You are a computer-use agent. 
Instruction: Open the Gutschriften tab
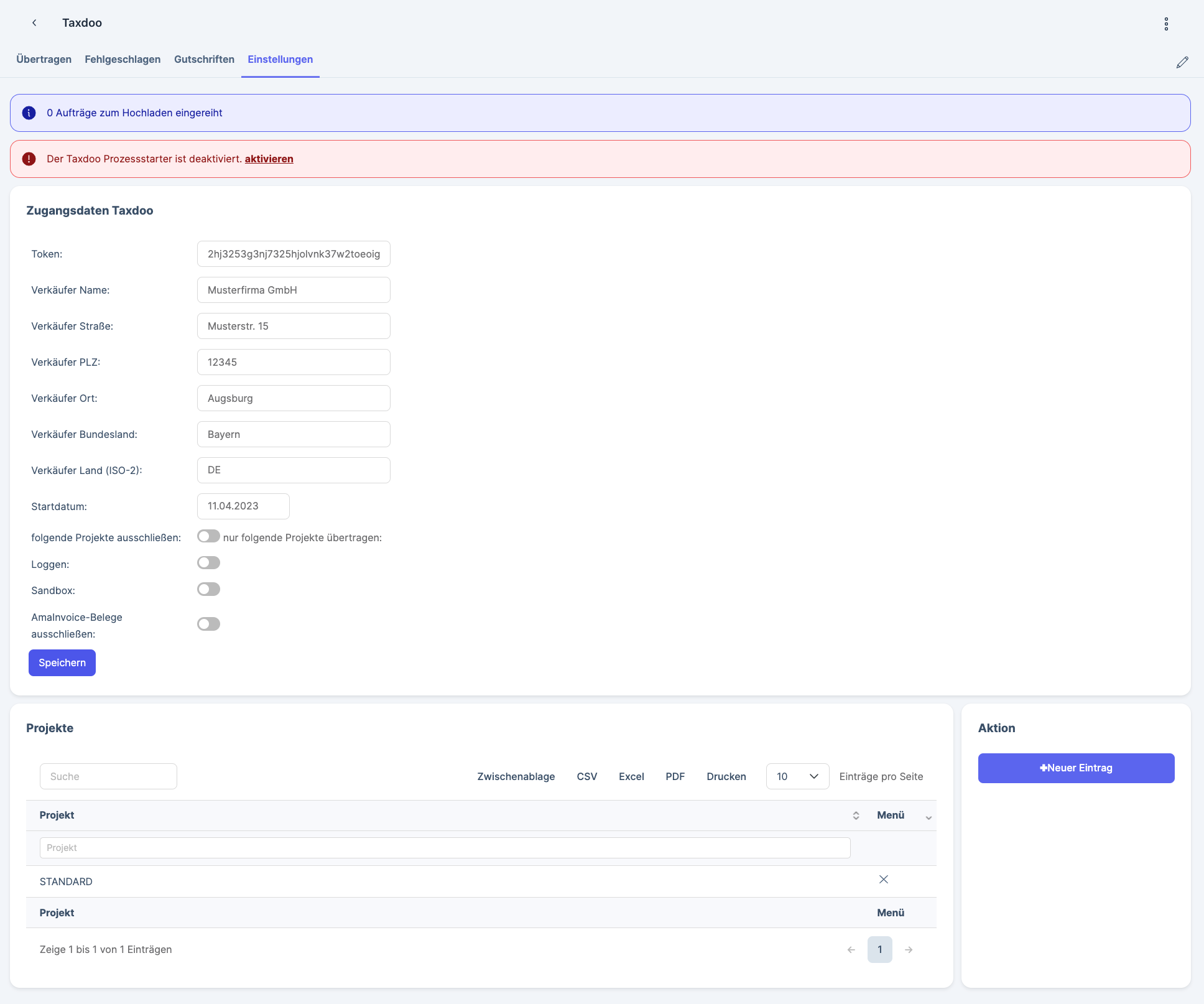coord(204,60)
